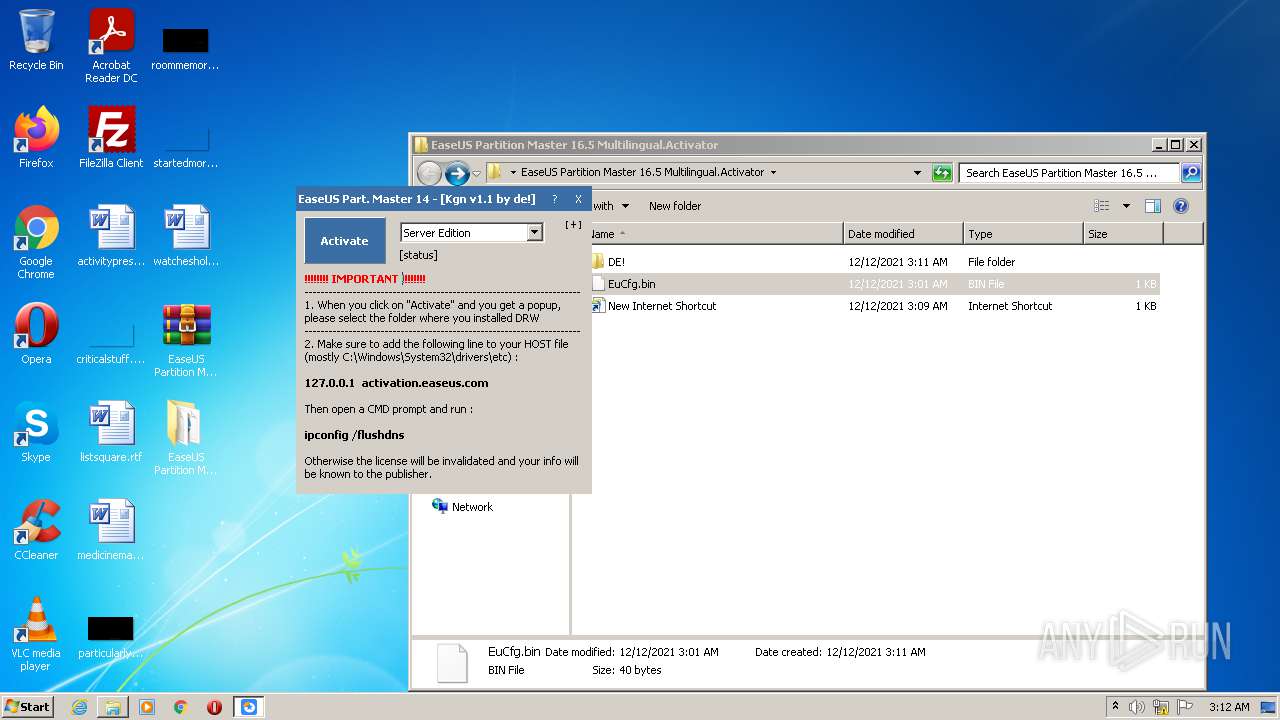The image size is (1280, 720).
Task: Click Chrome icon in taskbar
Action: [181, 707]
